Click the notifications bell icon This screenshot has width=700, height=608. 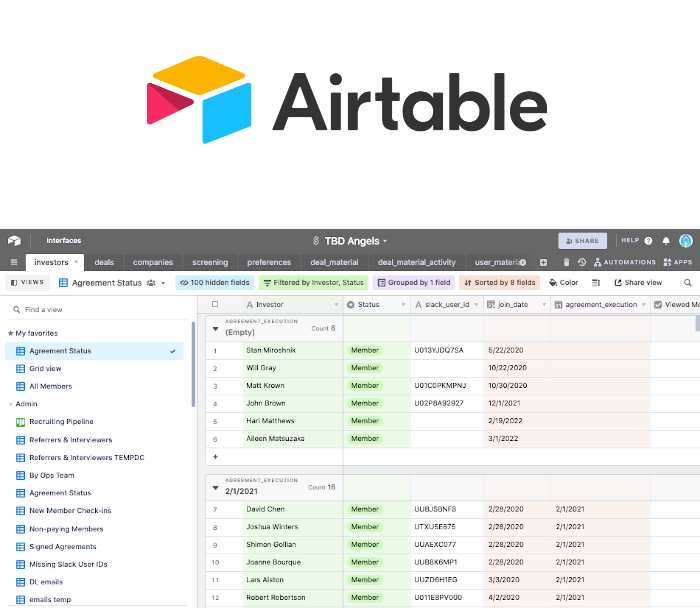(666, 241)
